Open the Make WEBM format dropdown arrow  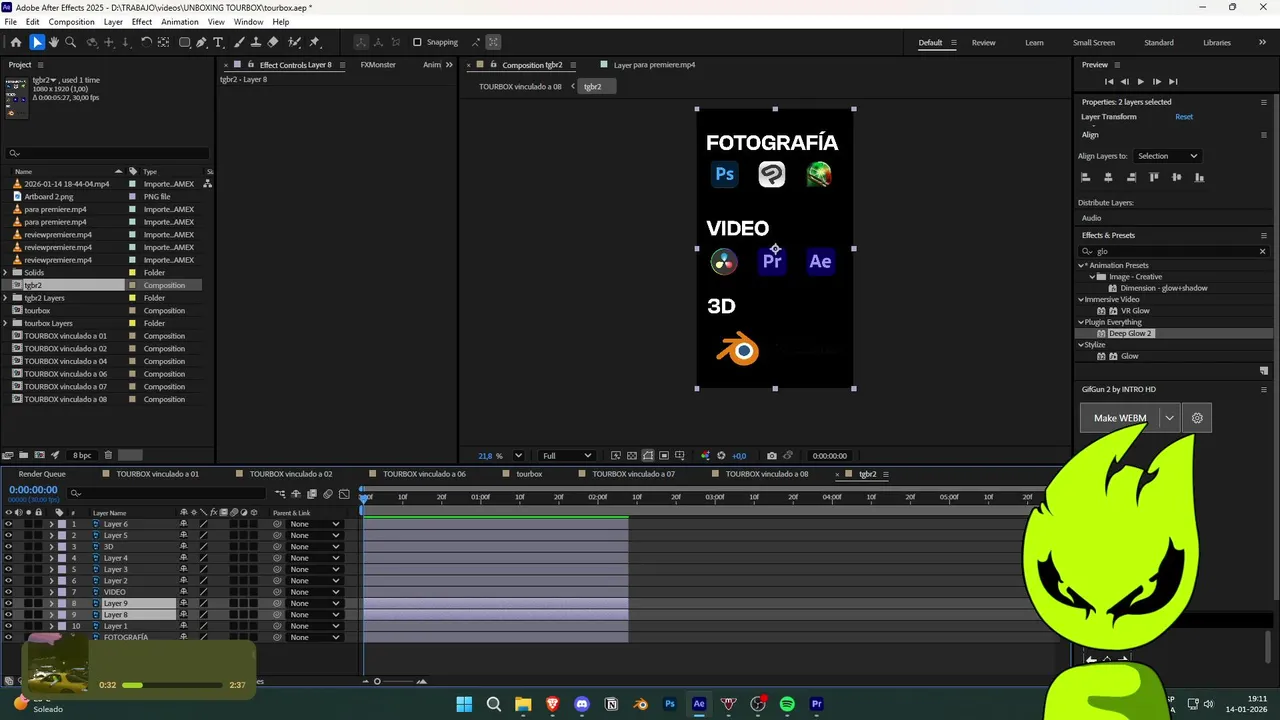(x=1169, y=418)
